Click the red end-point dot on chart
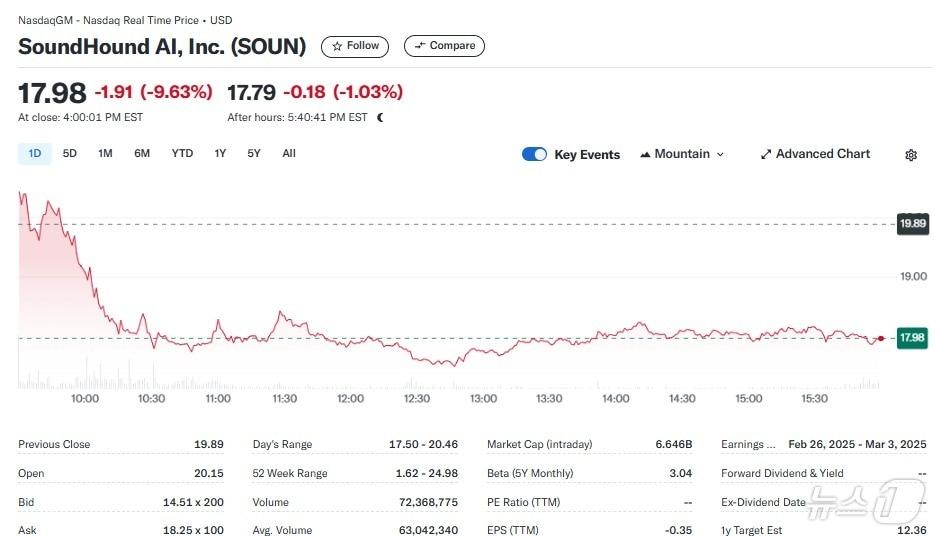This screenshot has height=536, width=935. click(x=879, y=339)
